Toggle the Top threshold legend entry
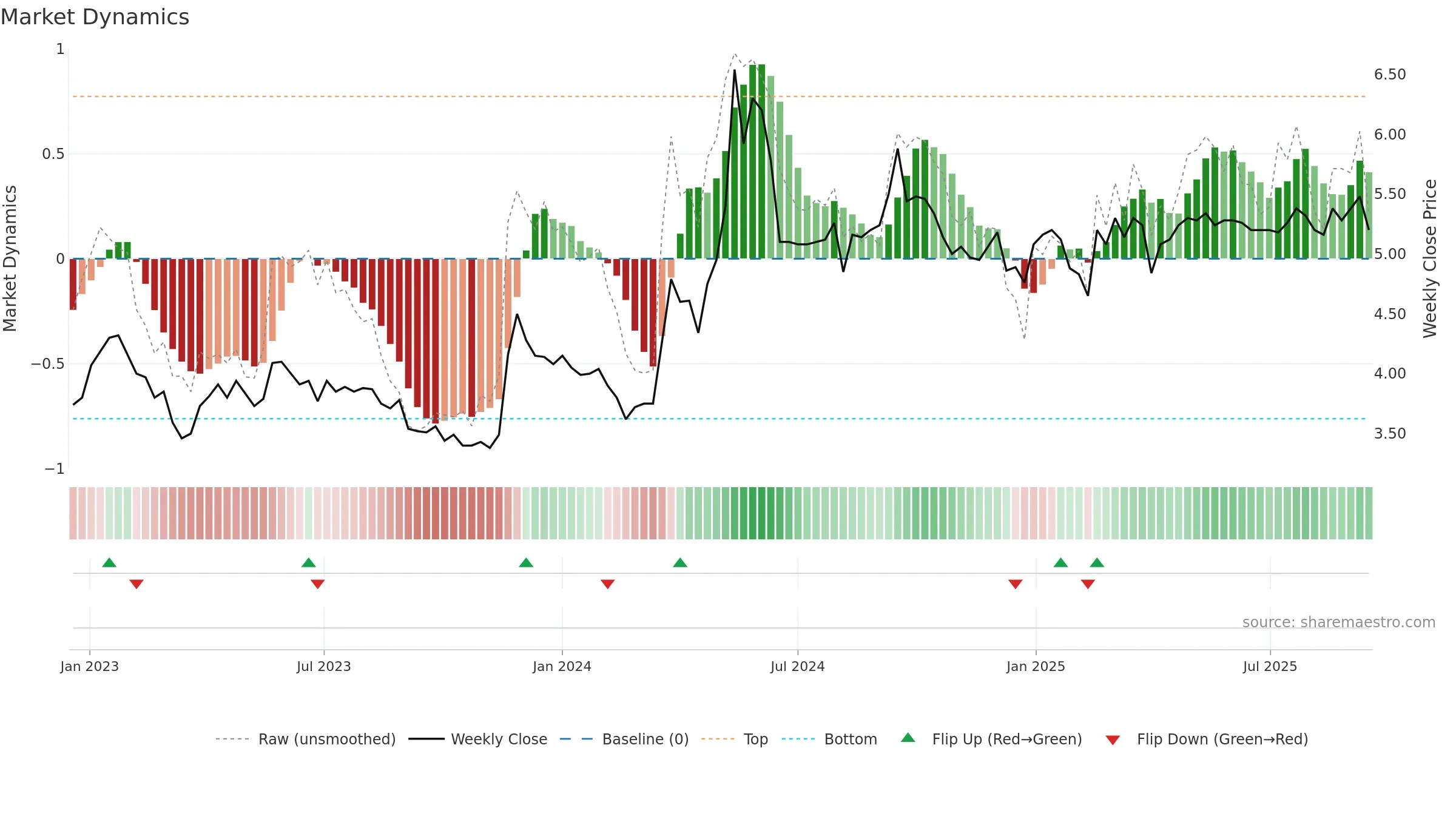 point(735,739)
